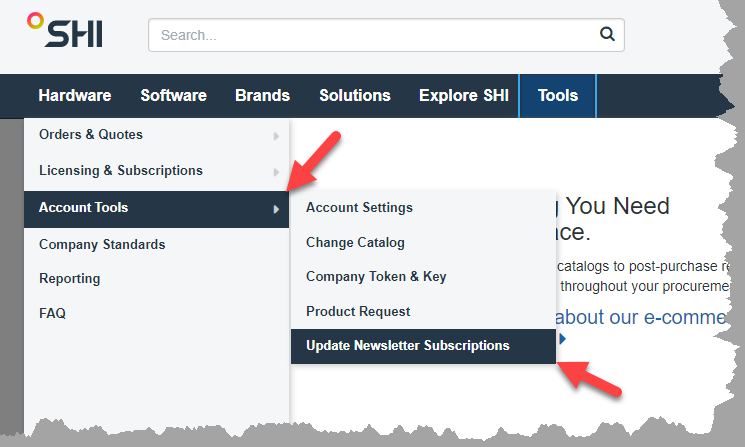Open the Software menu
745x447 pixels.
173,95
